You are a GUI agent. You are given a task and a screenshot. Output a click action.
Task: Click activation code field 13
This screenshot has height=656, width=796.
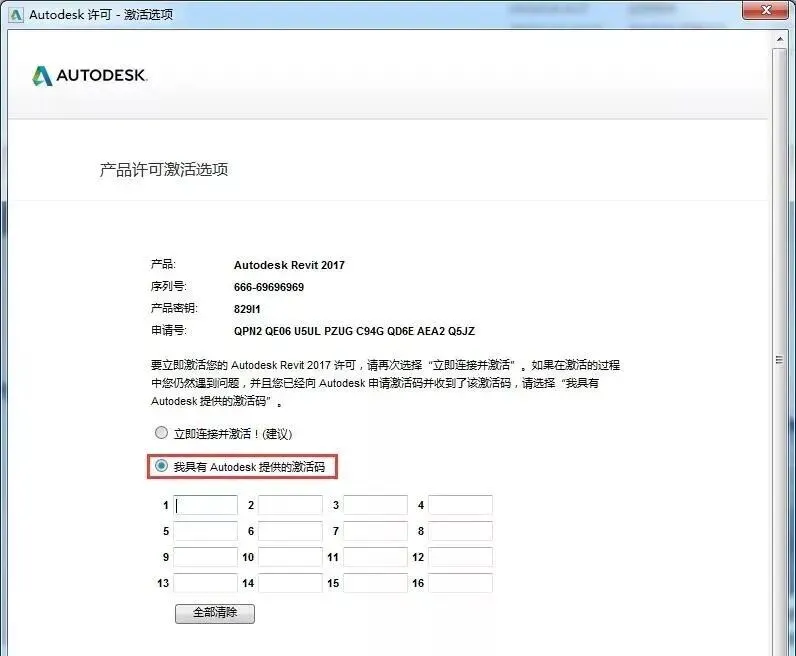(206, 583)
